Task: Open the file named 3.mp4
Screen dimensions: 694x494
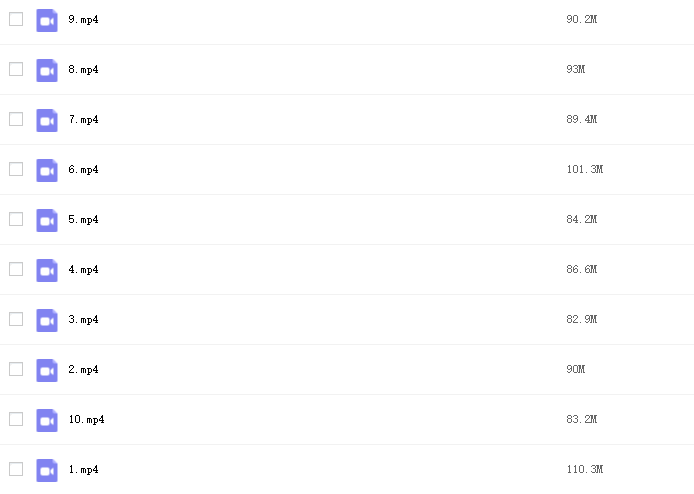Action: click(83, 320)
